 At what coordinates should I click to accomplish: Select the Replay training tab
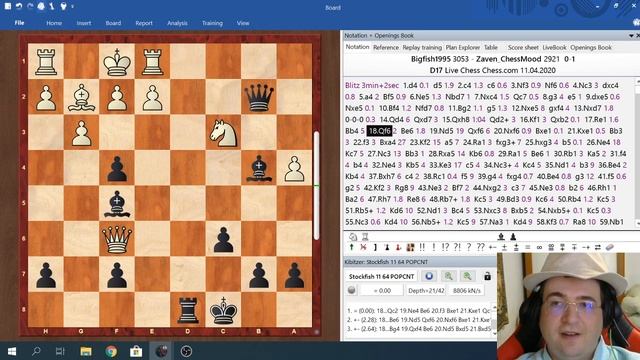422,47
